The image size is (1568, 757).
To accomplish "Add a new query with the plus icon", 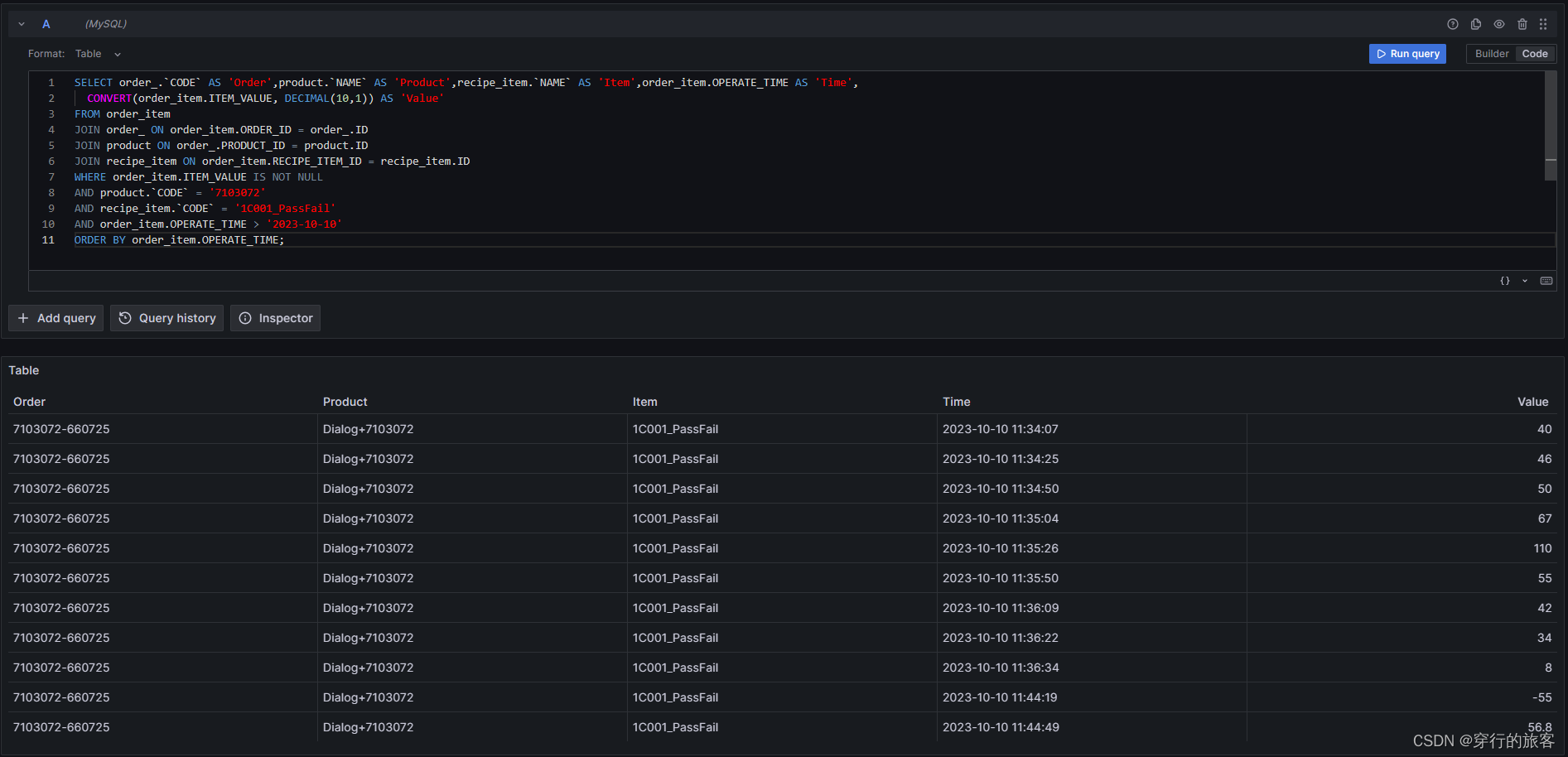I will (x=55, y=318).
